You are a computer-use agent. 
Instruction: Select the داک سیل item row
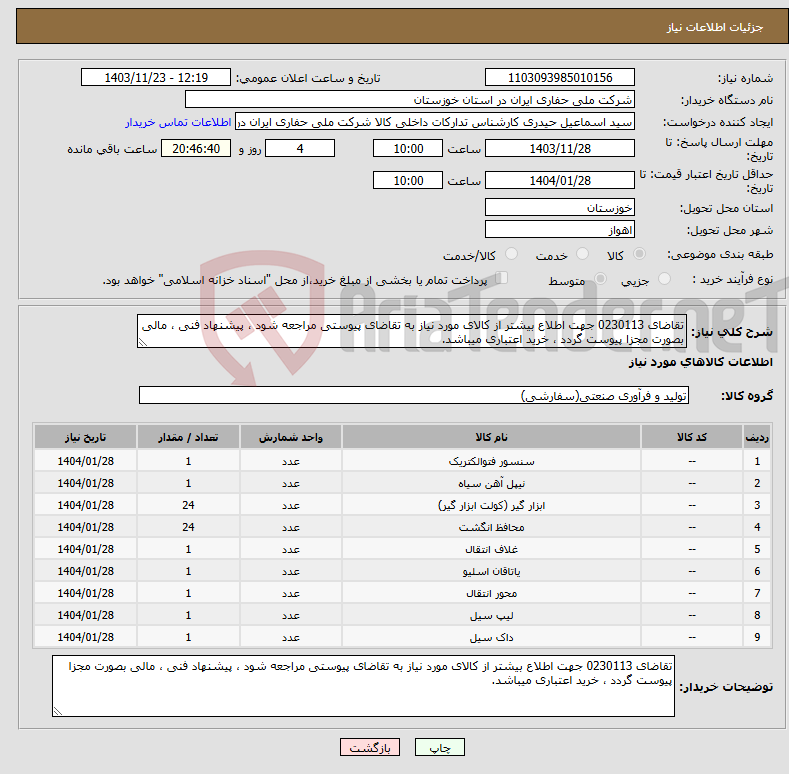click(402, 637)
